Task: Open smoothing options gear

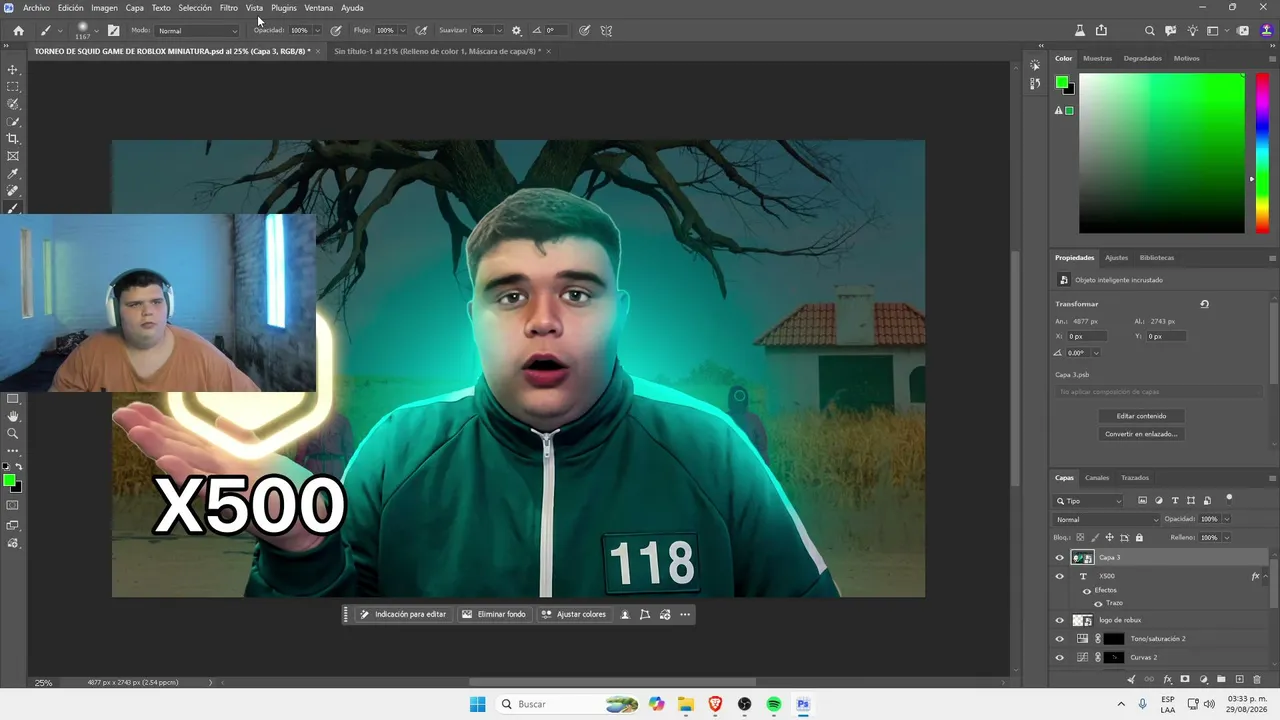Action: point(516,31)
